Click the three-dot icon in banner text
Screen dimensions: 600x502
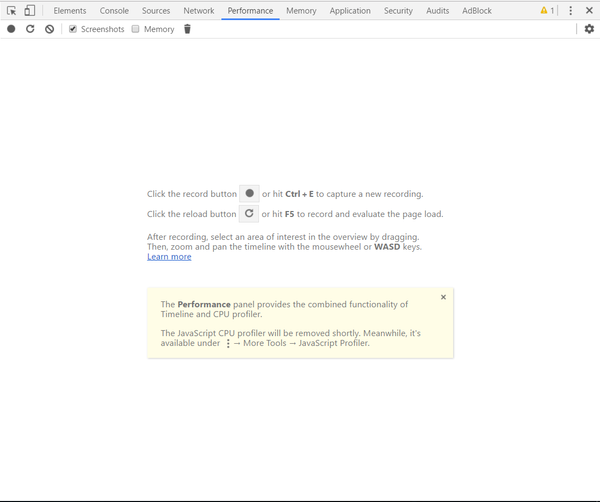[228, 343]
